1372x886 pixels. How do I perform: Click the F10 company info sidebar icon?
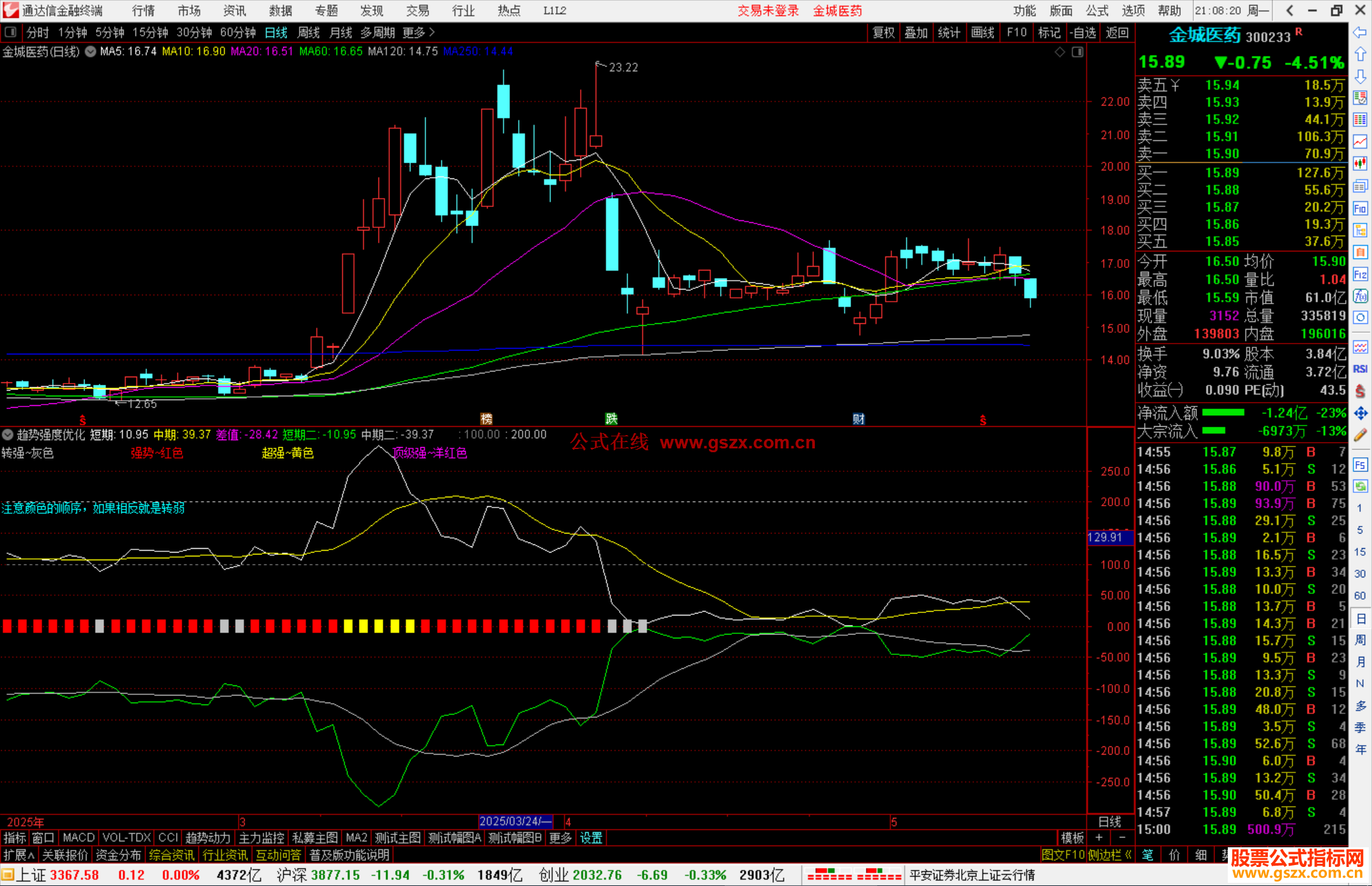pos(1360,208)
